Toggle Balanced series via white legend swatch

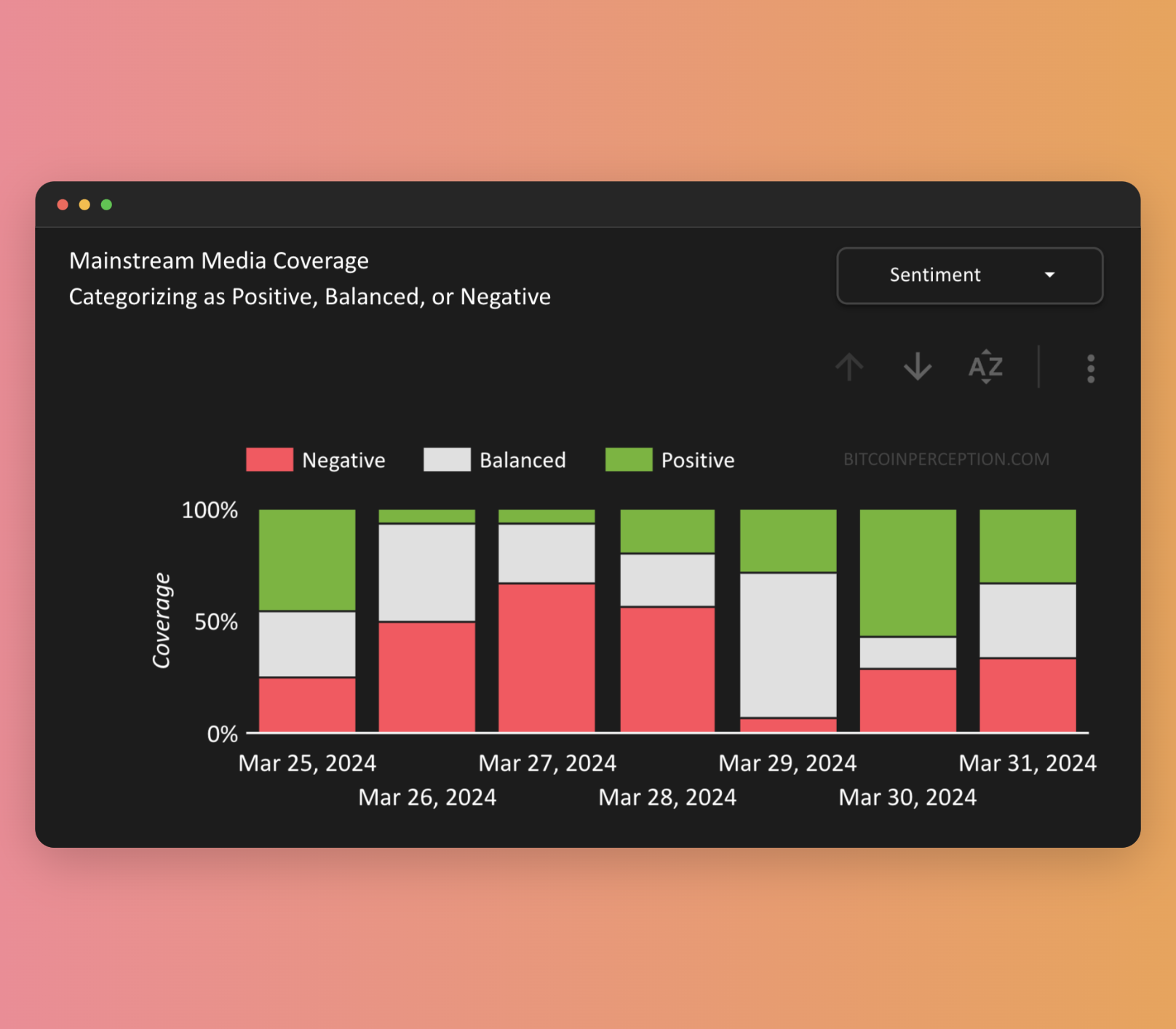(x=447, y=460)
